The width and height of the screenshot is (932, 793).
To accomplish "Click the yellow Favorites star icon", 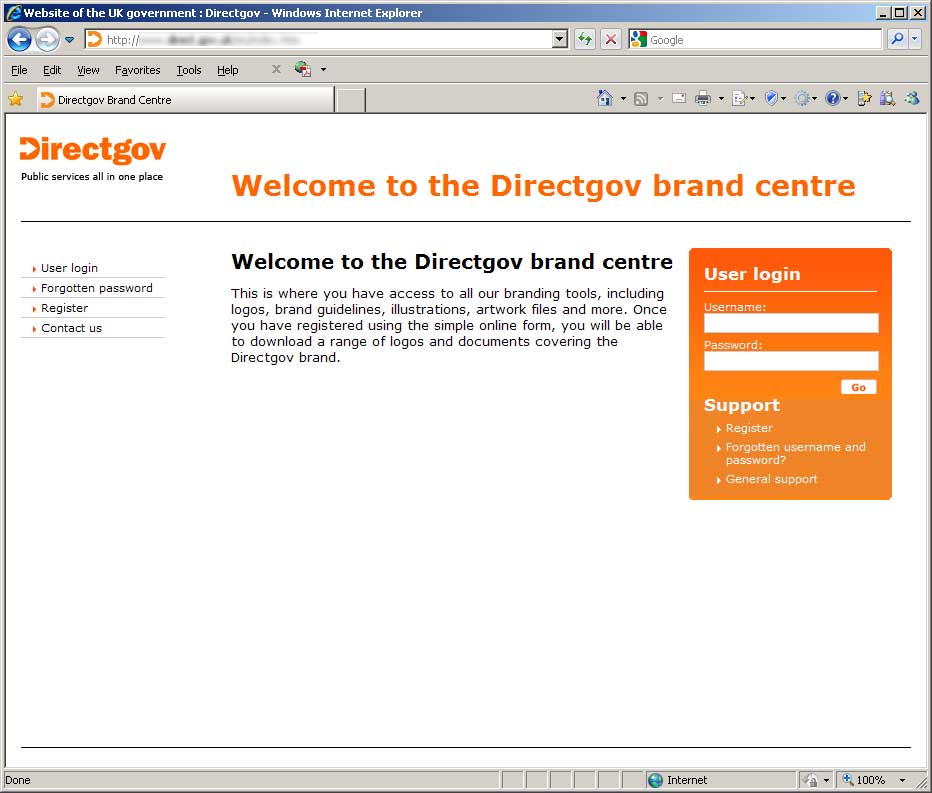I will 16,99.
